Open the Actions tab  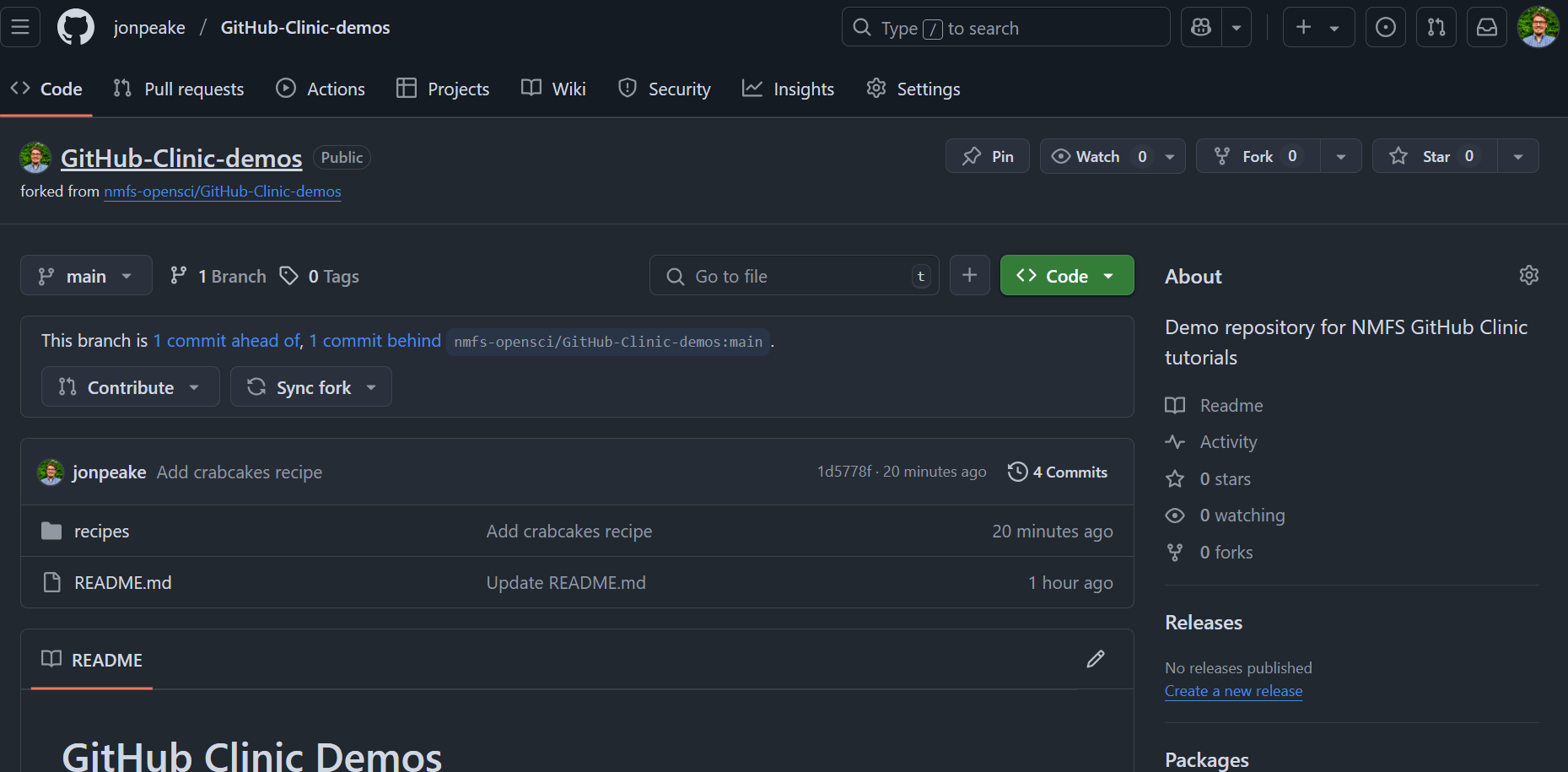321,89
